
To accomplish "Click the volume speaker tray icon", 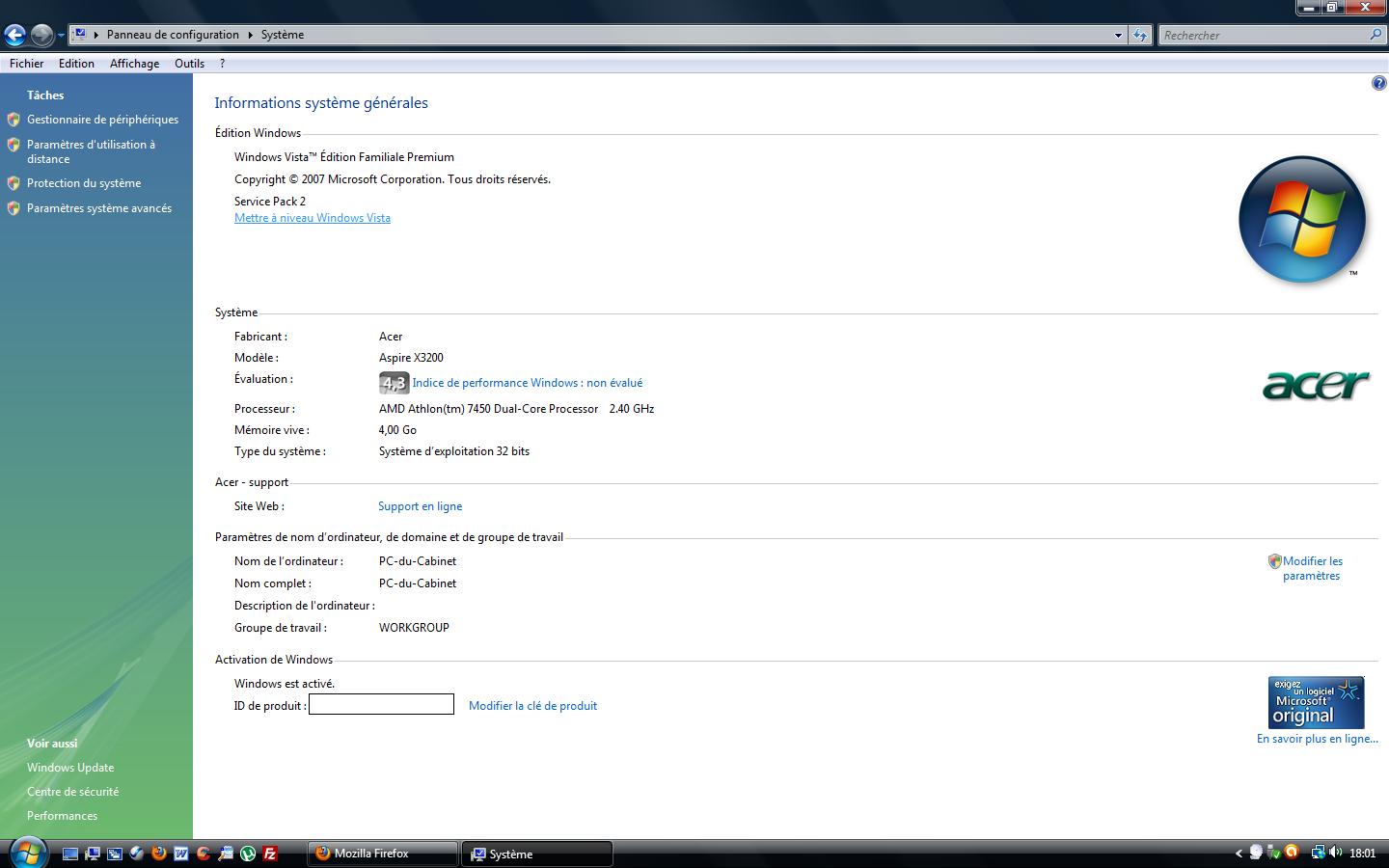I will 1335,853.
